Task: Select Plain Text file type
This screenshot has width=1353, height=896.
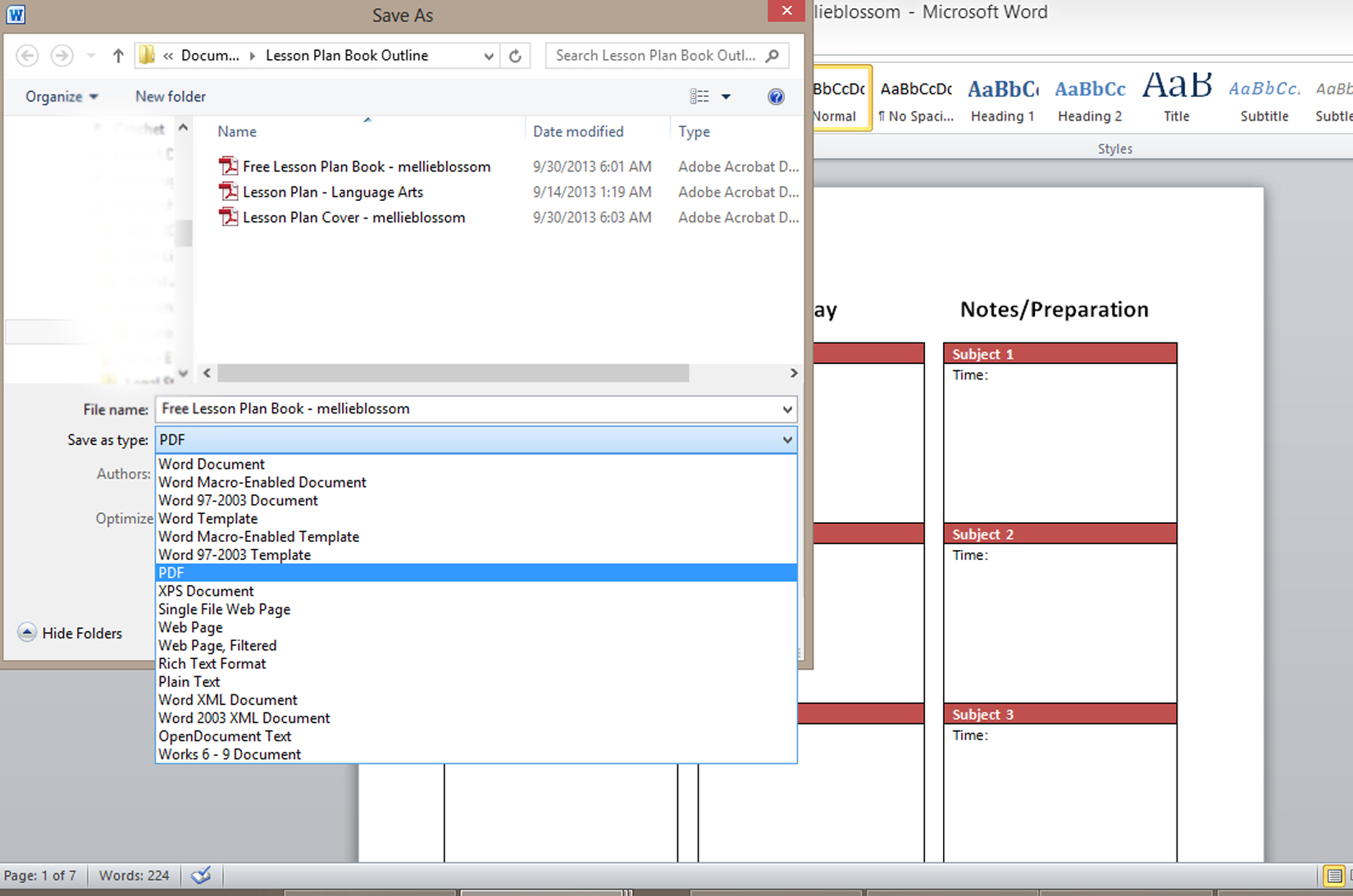Action: pos(476,681)
